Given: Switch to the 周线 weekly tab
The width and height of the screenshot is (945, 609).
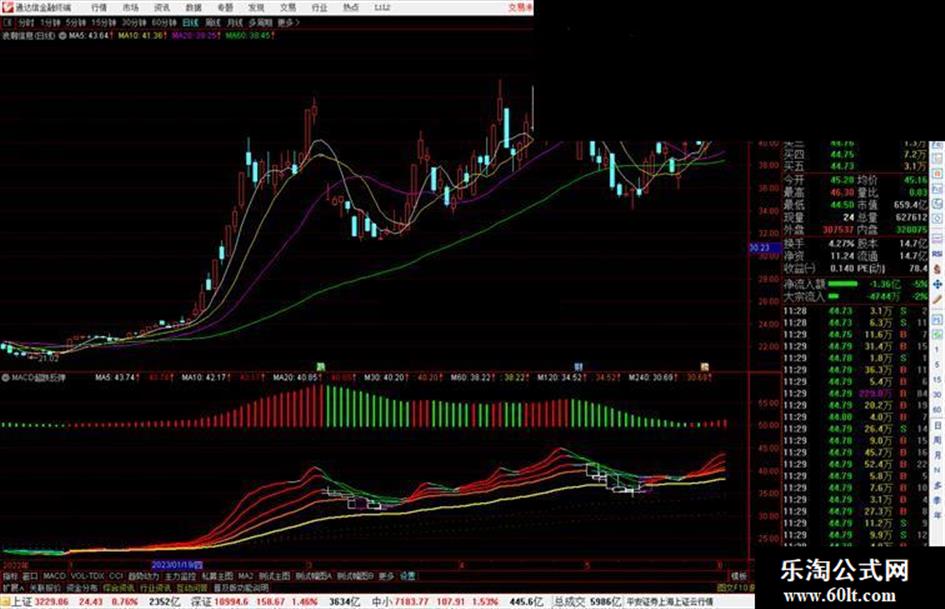Looking at the screenshot, I should click(x=213, y=22).
